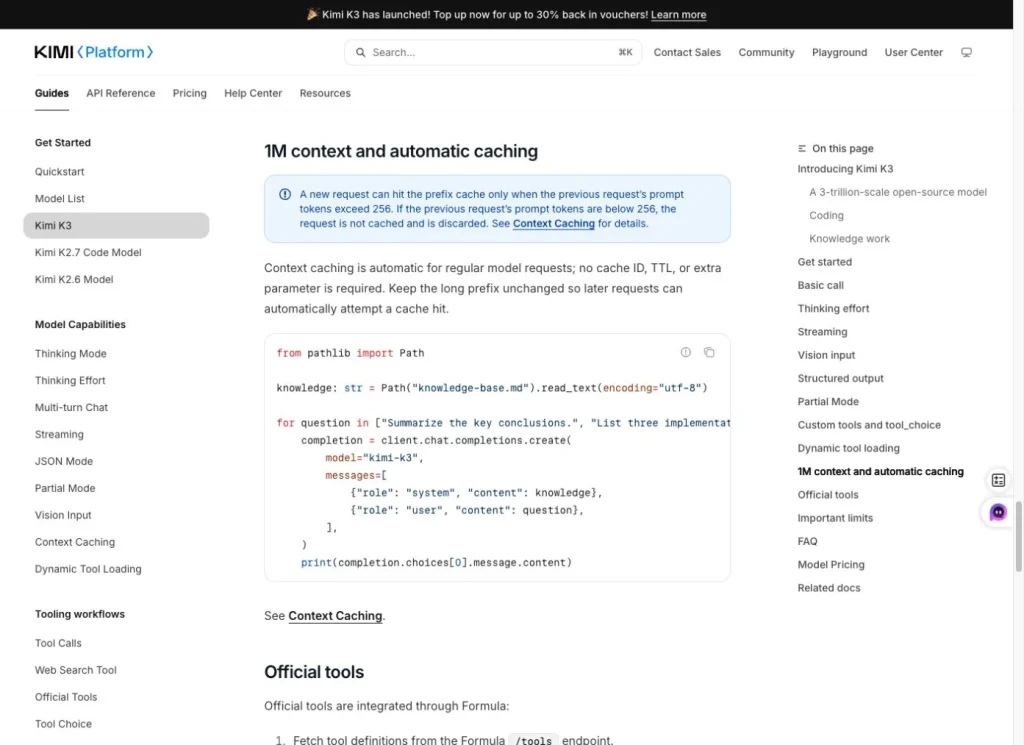This screenshot has width=1024, height=745.
Task: Jump to Official tools section in outline
Action: (827, 495)
